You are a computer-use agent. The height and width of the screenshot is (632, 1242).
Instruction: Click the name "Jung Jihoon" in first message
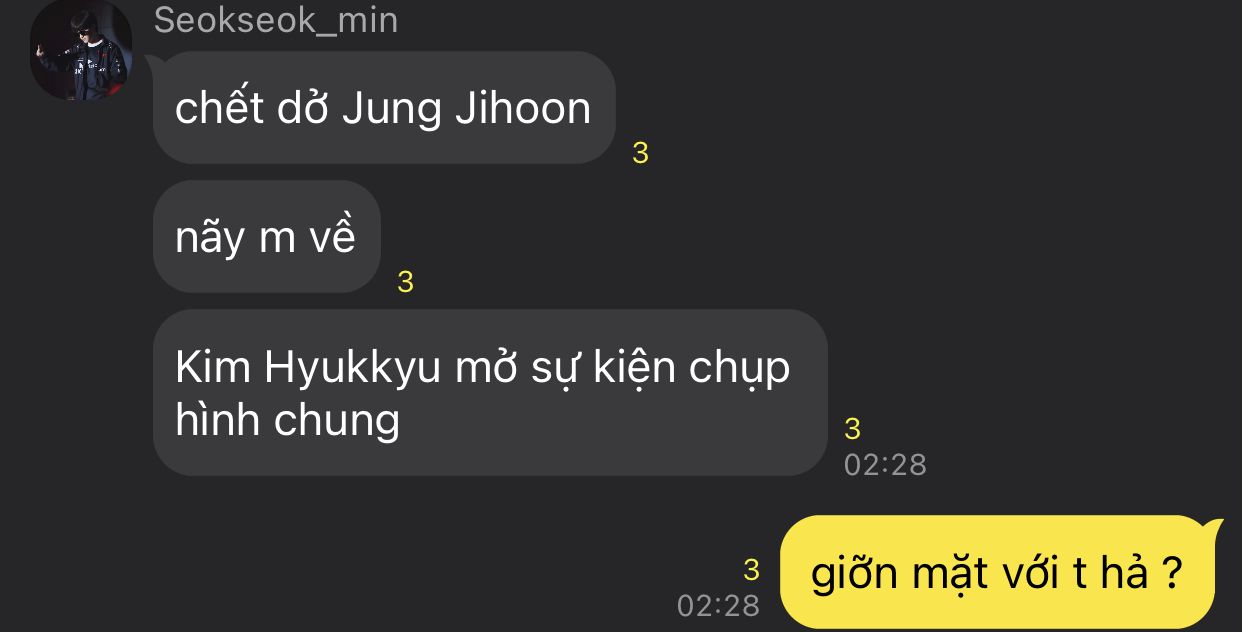pos(466,109)
